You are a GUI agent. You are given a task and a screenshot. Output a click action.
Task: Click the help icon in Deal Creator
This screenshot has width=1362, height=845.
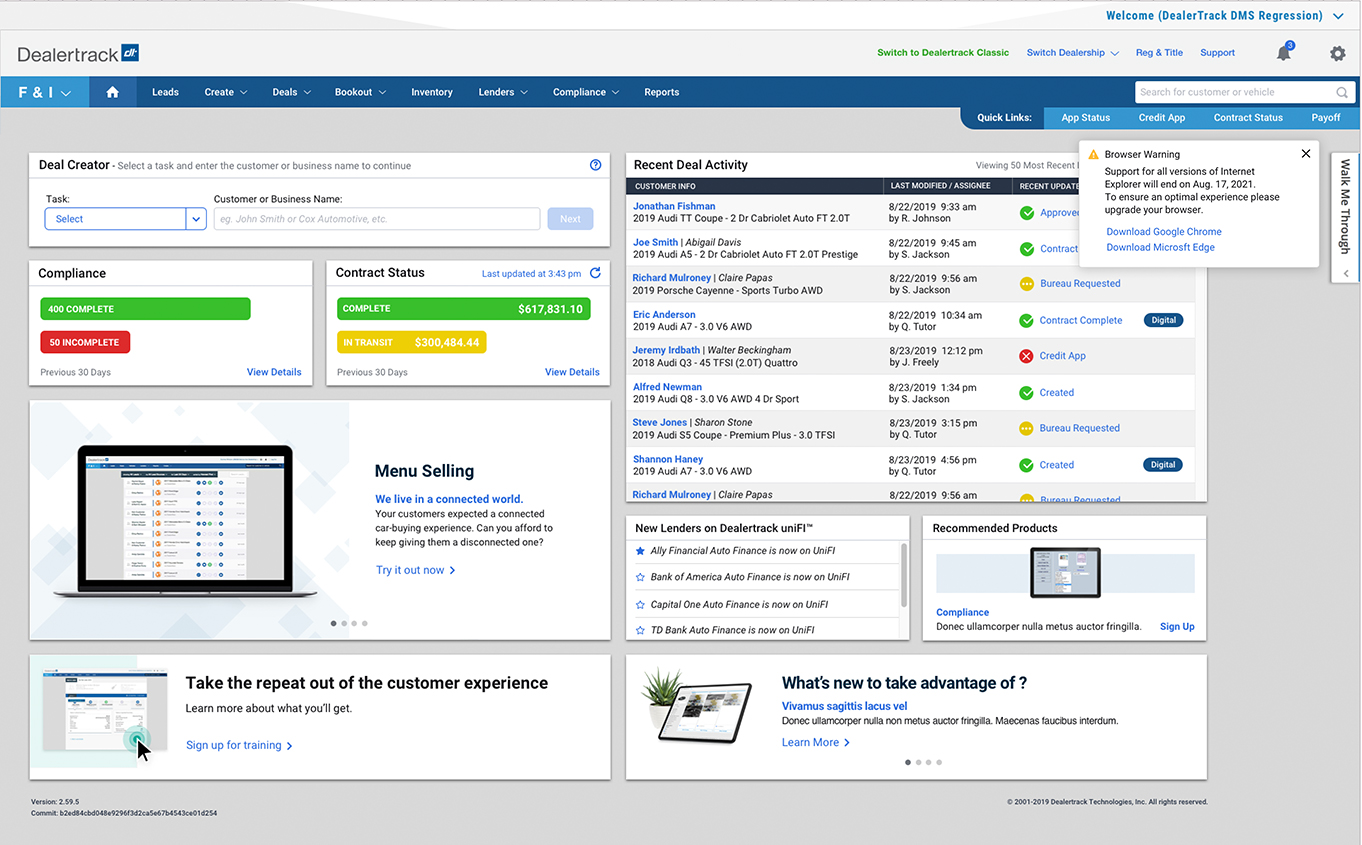pyautogui.click(x=595, y=165)
